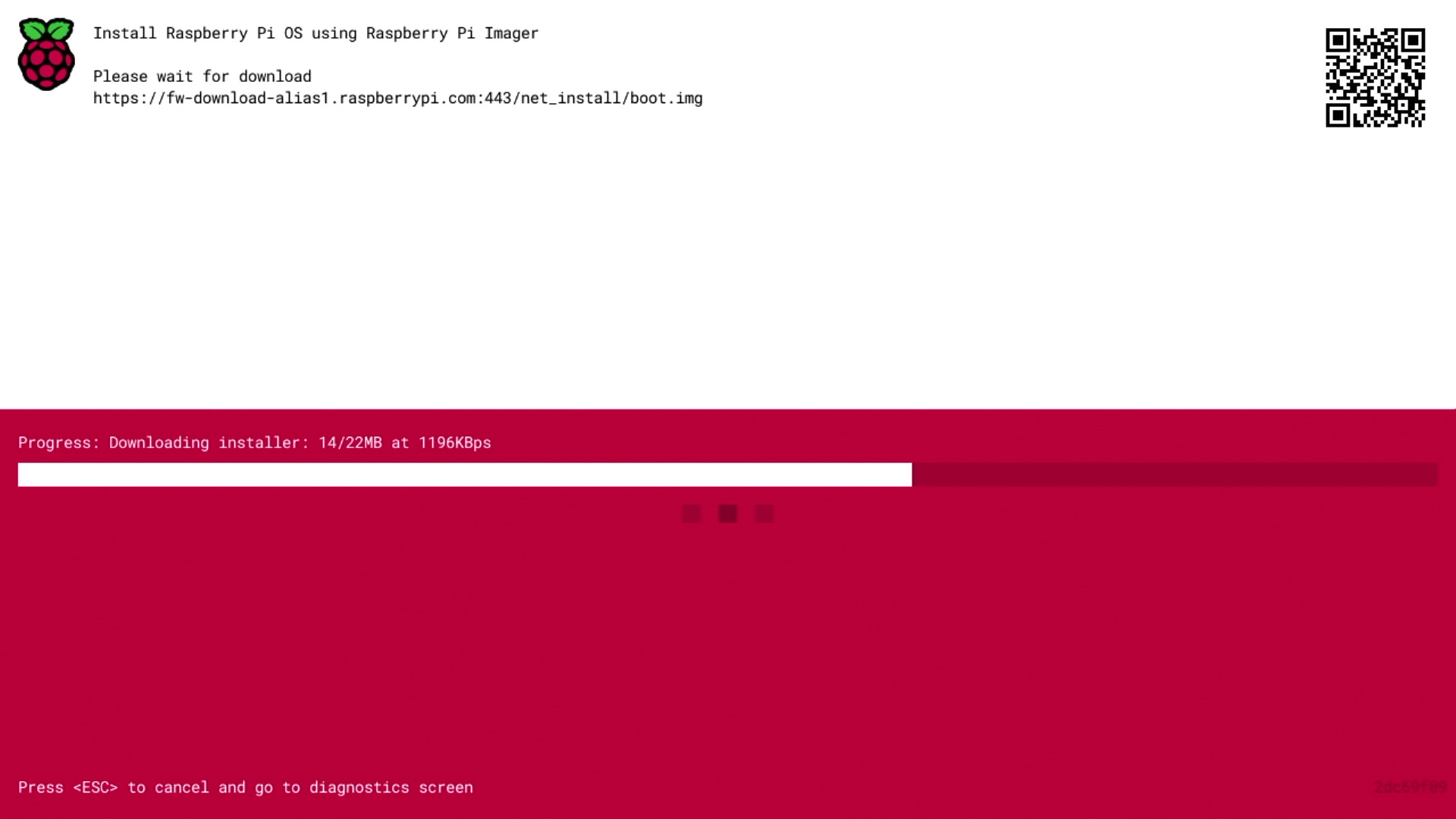Viewport: 1456px width, 819px height.
Task: Select the net install download progress bar
Action: point(728,473)
